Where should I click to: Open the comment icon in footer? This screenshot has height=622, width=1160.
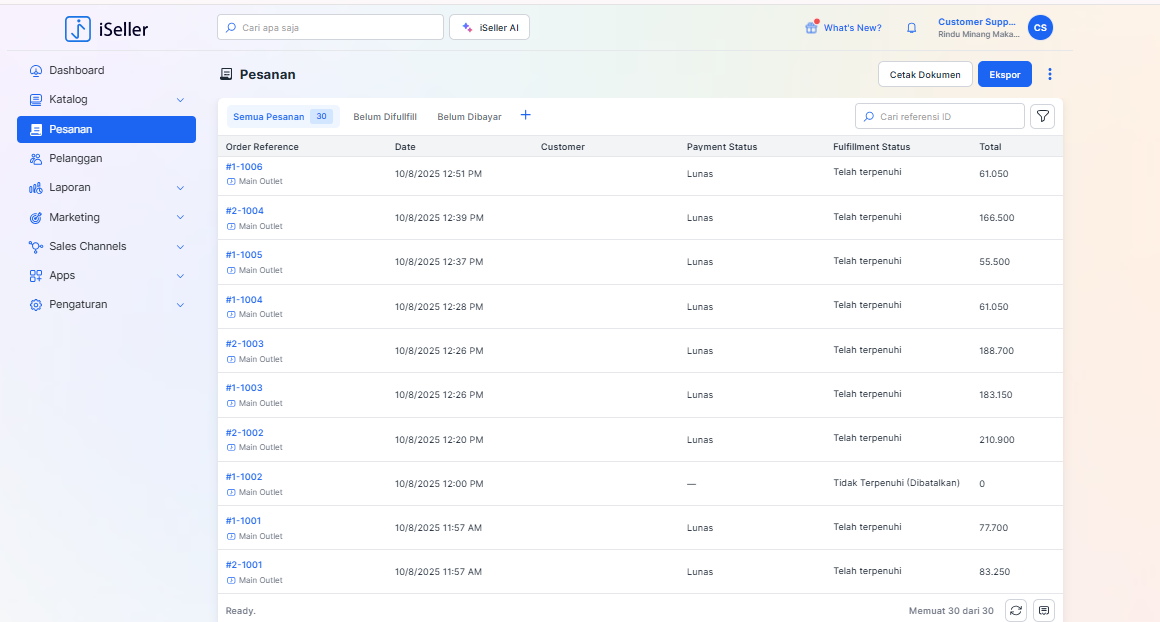tap(1044, 610)
